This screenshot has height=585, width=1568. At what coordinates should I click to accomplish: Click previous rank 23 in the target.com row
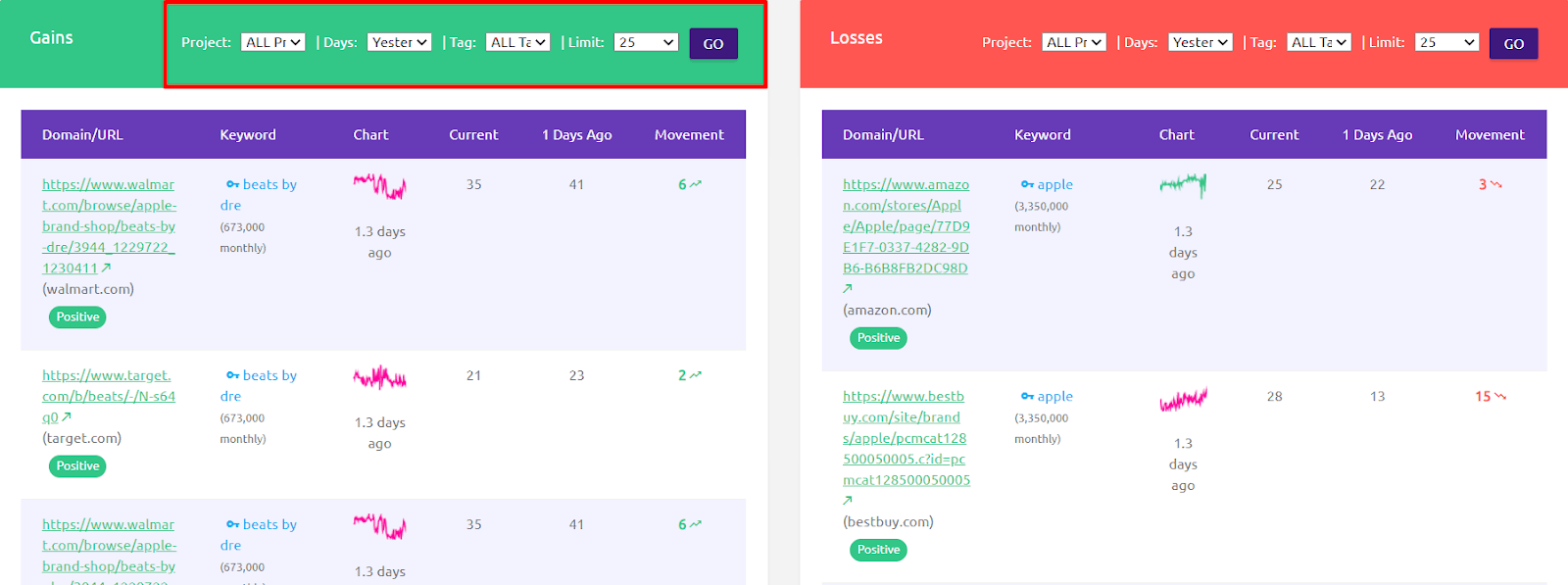(x=576, y=375)
